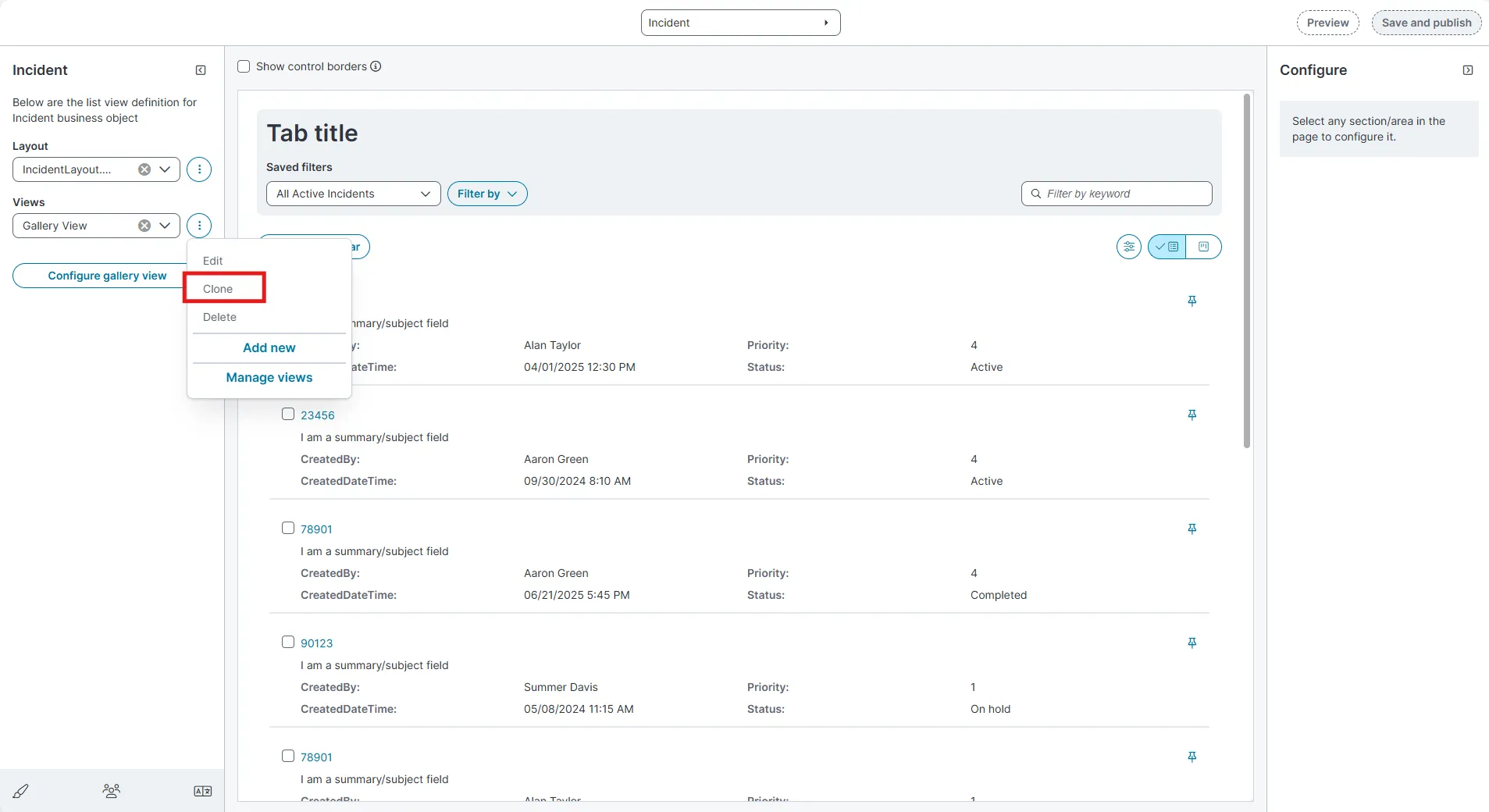Enable Show control borders checkbox
This screenshot has width=1489, height=812.
click(244, 66)
